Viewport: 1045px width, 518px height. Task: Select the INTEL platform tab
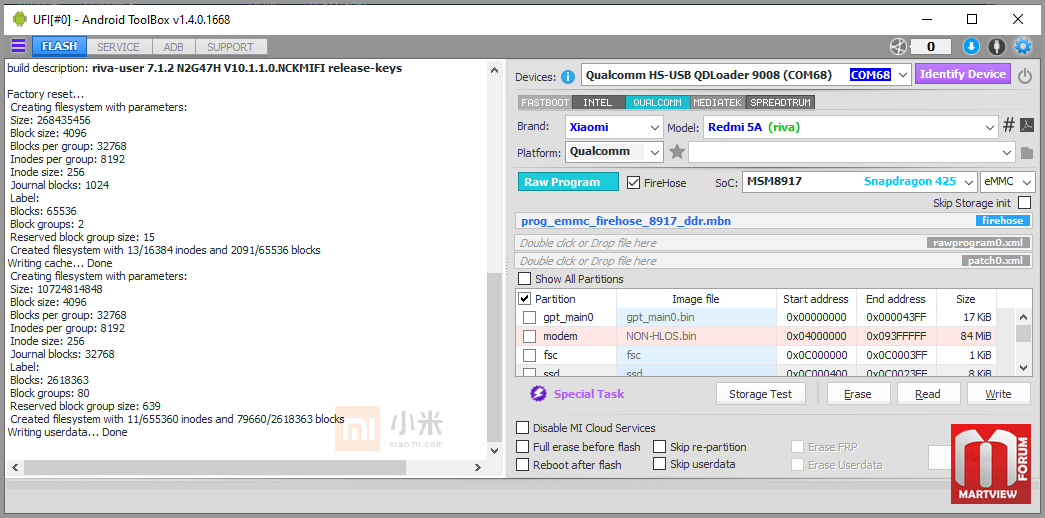tap(598, 103)
